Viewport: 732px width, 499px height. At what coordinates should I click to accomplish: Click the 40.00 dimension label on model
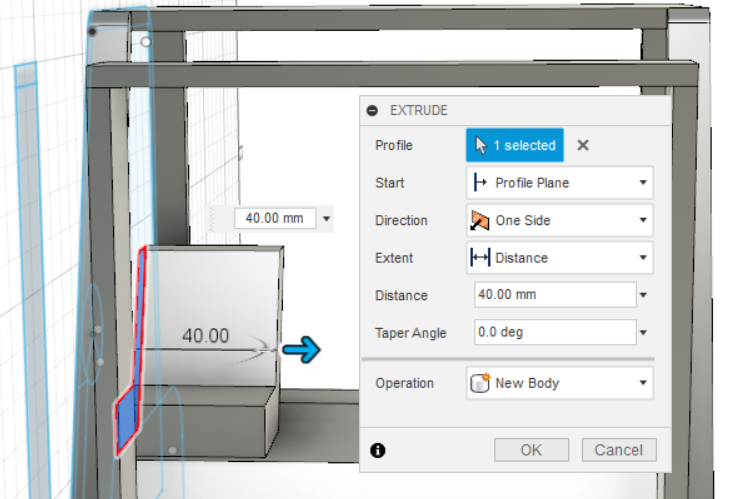tap(205, 336)
